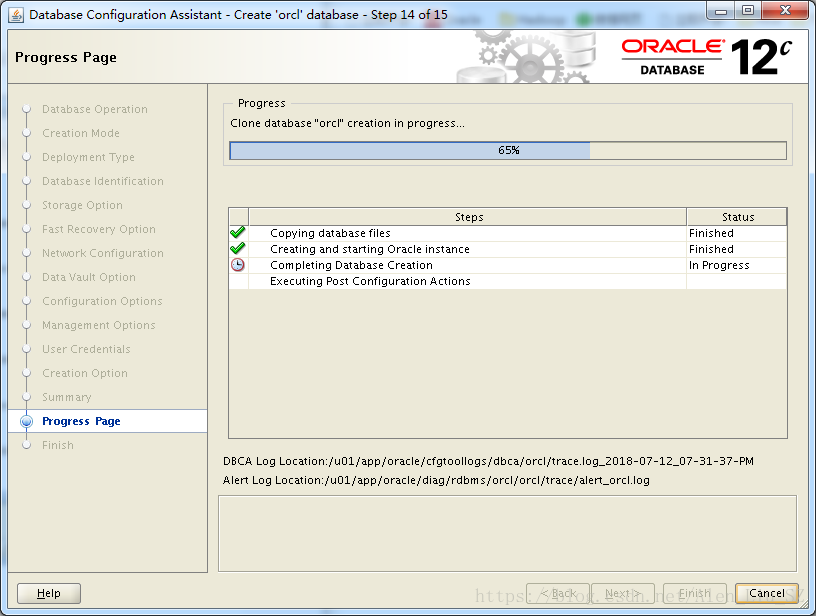Click 'Completing Database Creation' row text
Viewport: 816px width, 616px height.
click(351, 265)
